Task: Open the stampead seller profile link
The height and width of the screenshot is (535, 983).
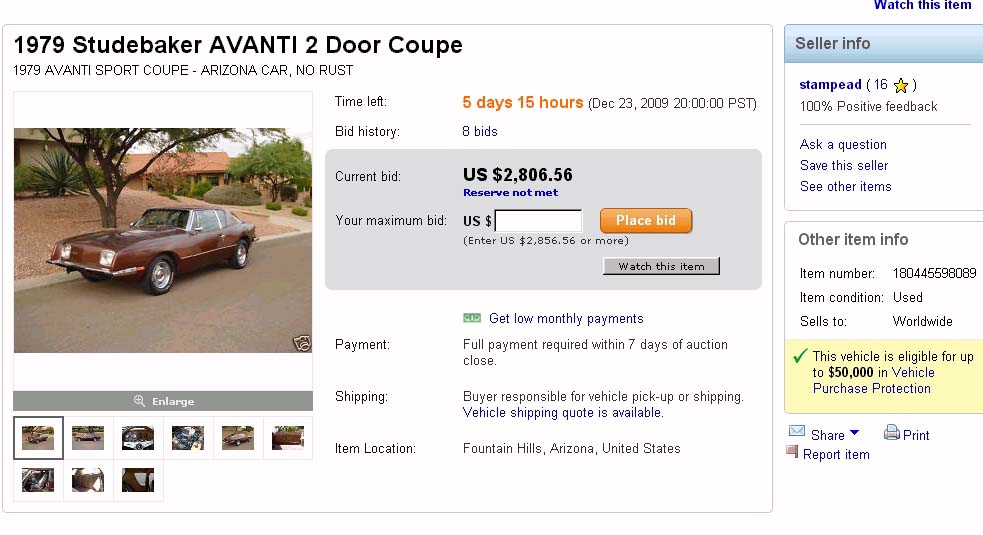Action: coord(830,85)
